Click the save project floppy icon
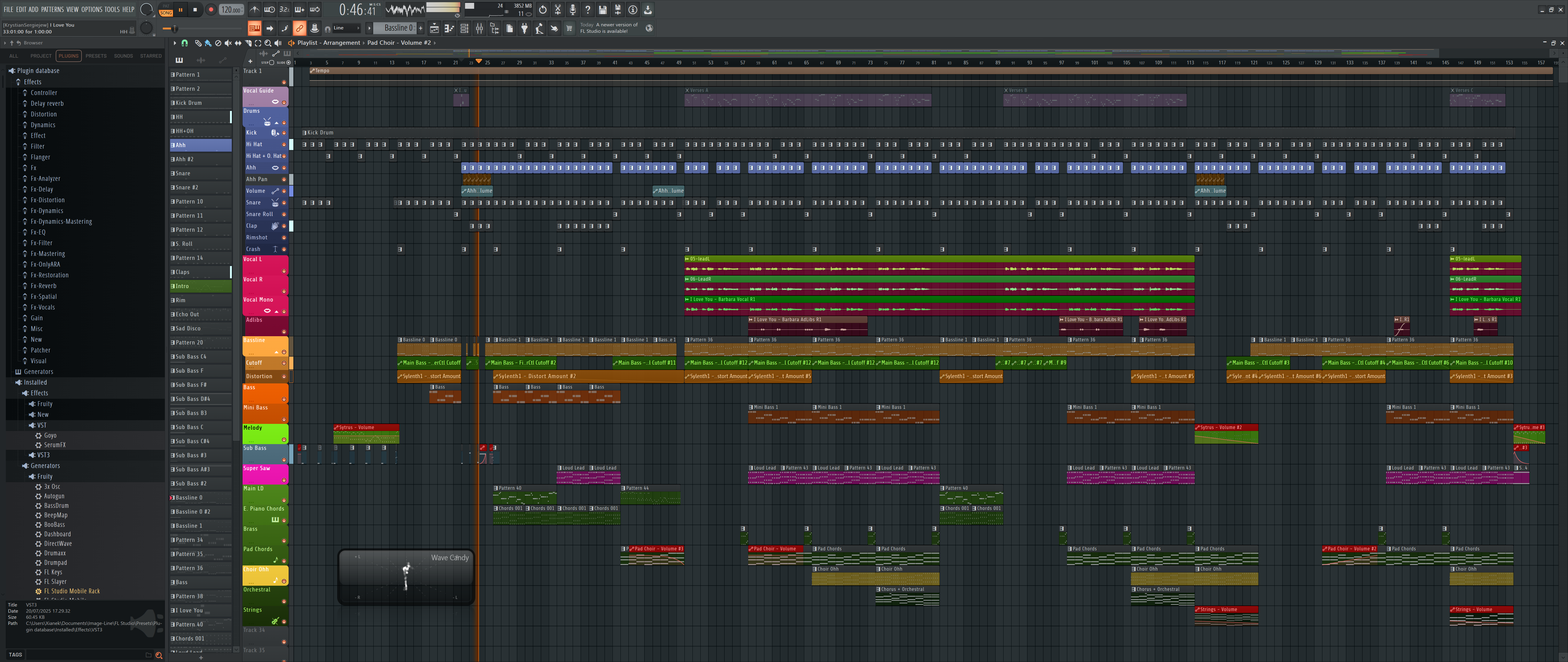 point(602,10)
